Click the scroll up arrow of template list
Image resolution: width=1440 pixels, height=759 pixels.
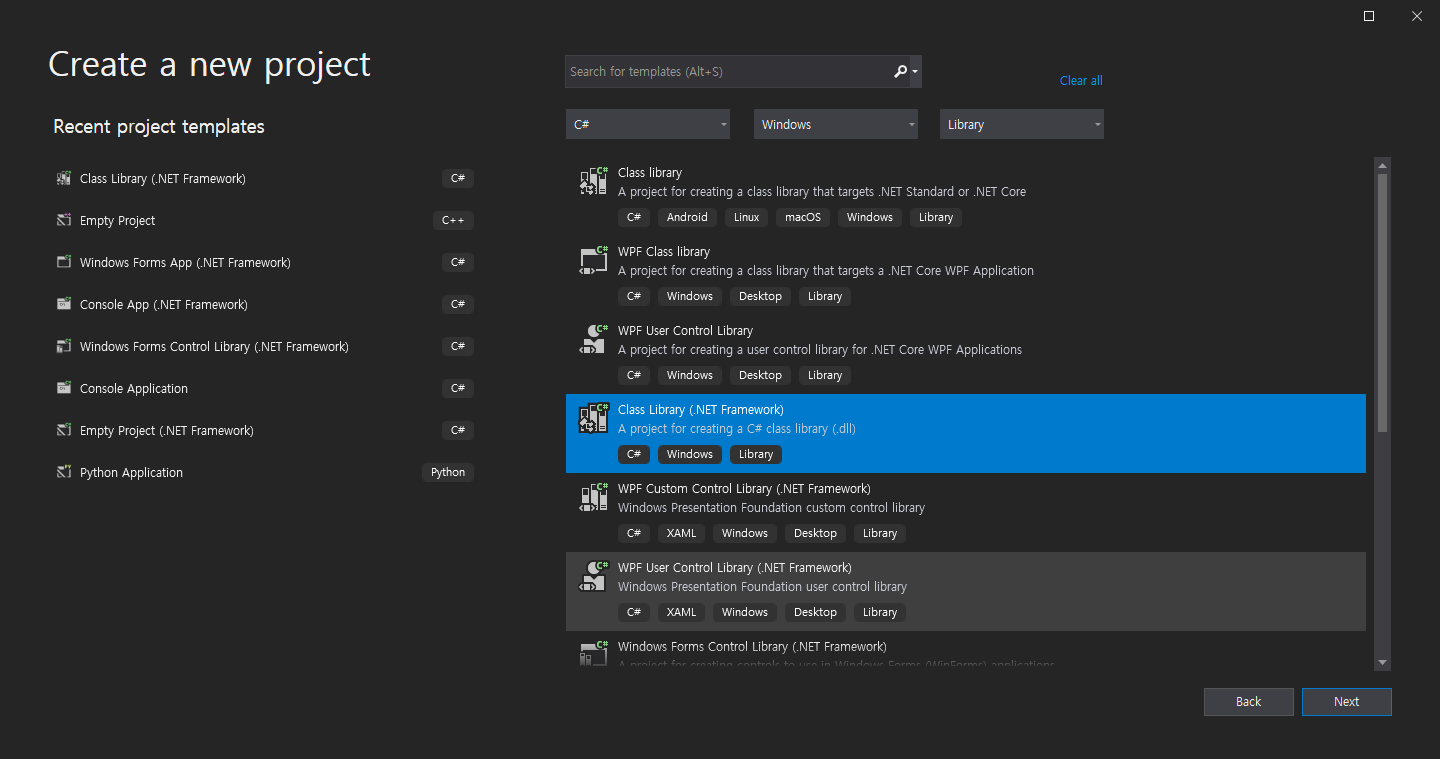[x=1382, y=165]
